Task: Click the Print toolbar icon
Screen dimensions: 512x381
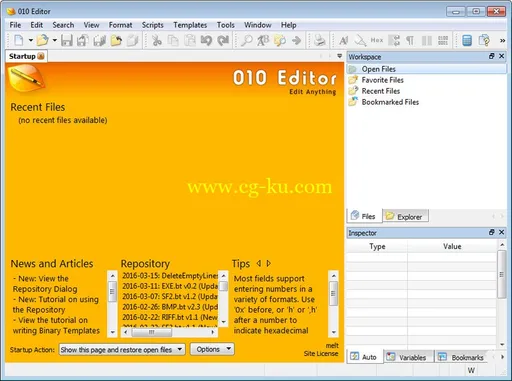Action: click(320, 40)
